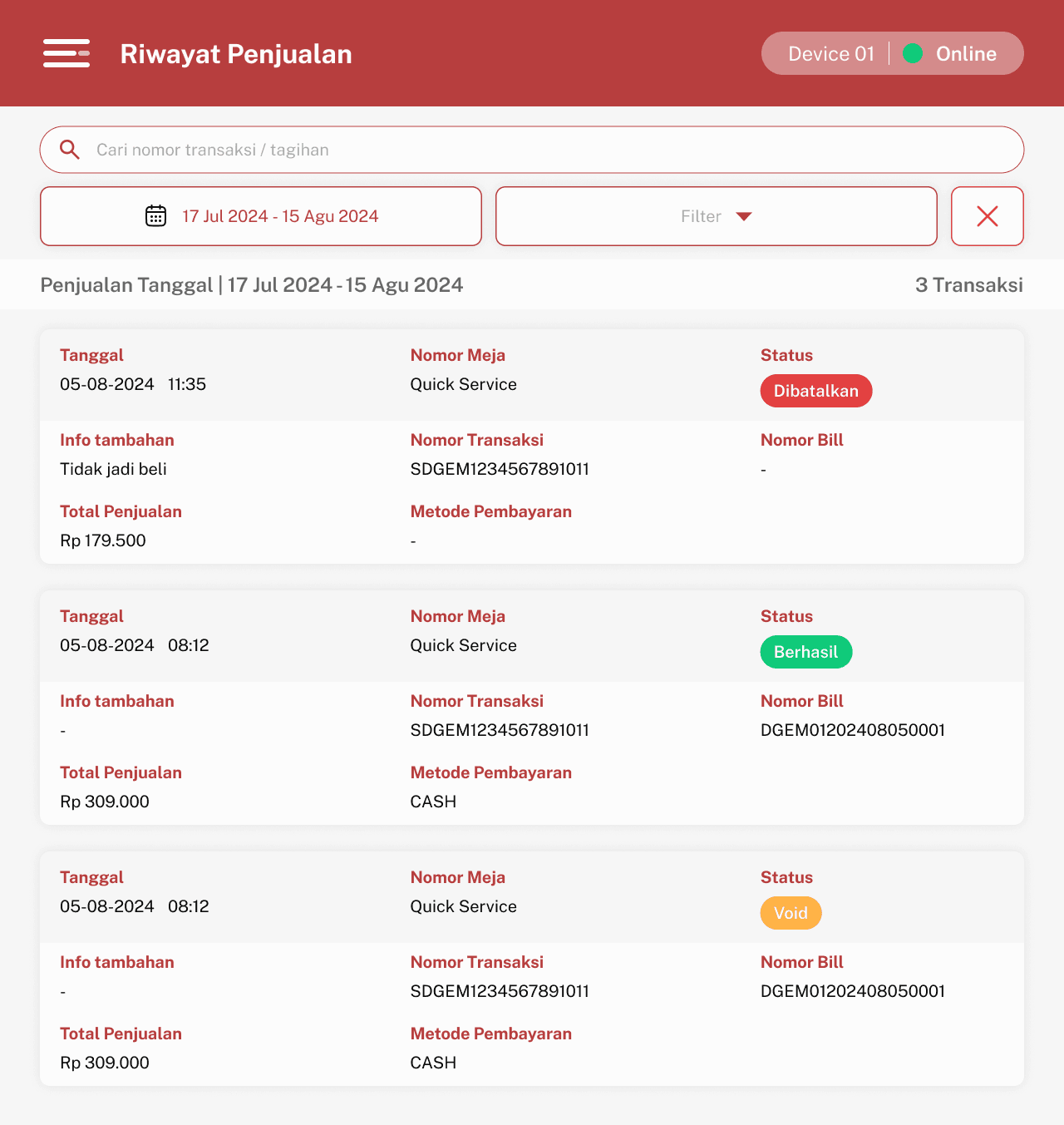Click the Riwayat Penjualan title
Screen dimensions: 1064x1125
click(x=236, y=54)
